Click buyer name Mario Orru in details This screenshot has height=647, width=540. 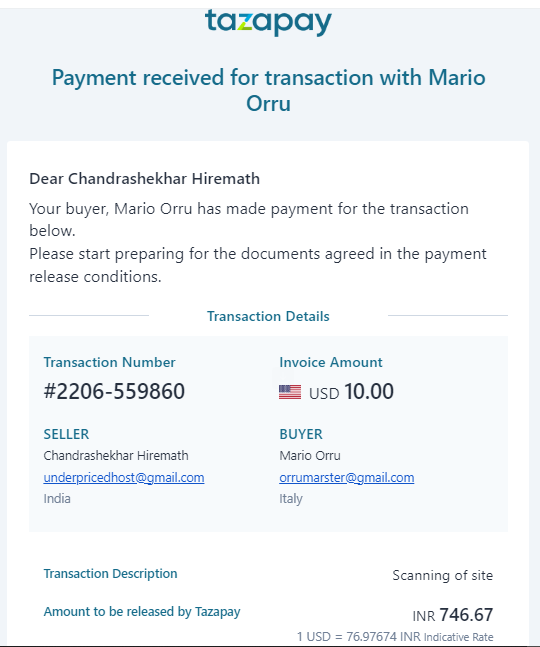[x=310, y=456]
